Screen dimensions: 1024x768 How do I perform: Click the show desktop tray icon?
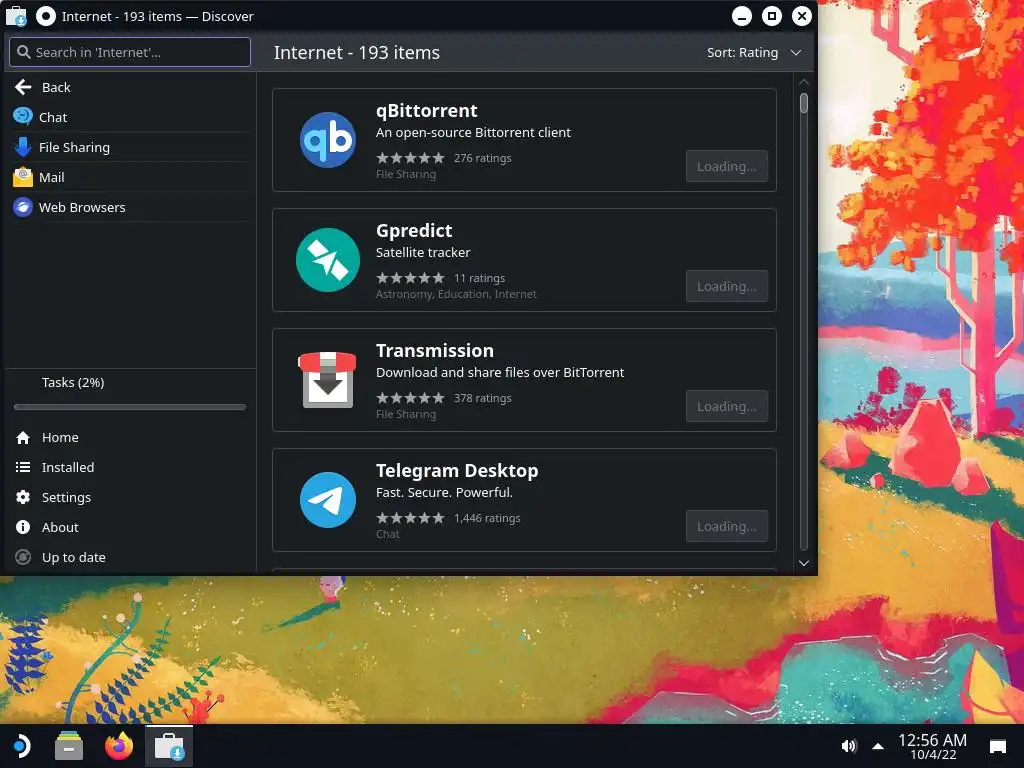click(998, 746)
